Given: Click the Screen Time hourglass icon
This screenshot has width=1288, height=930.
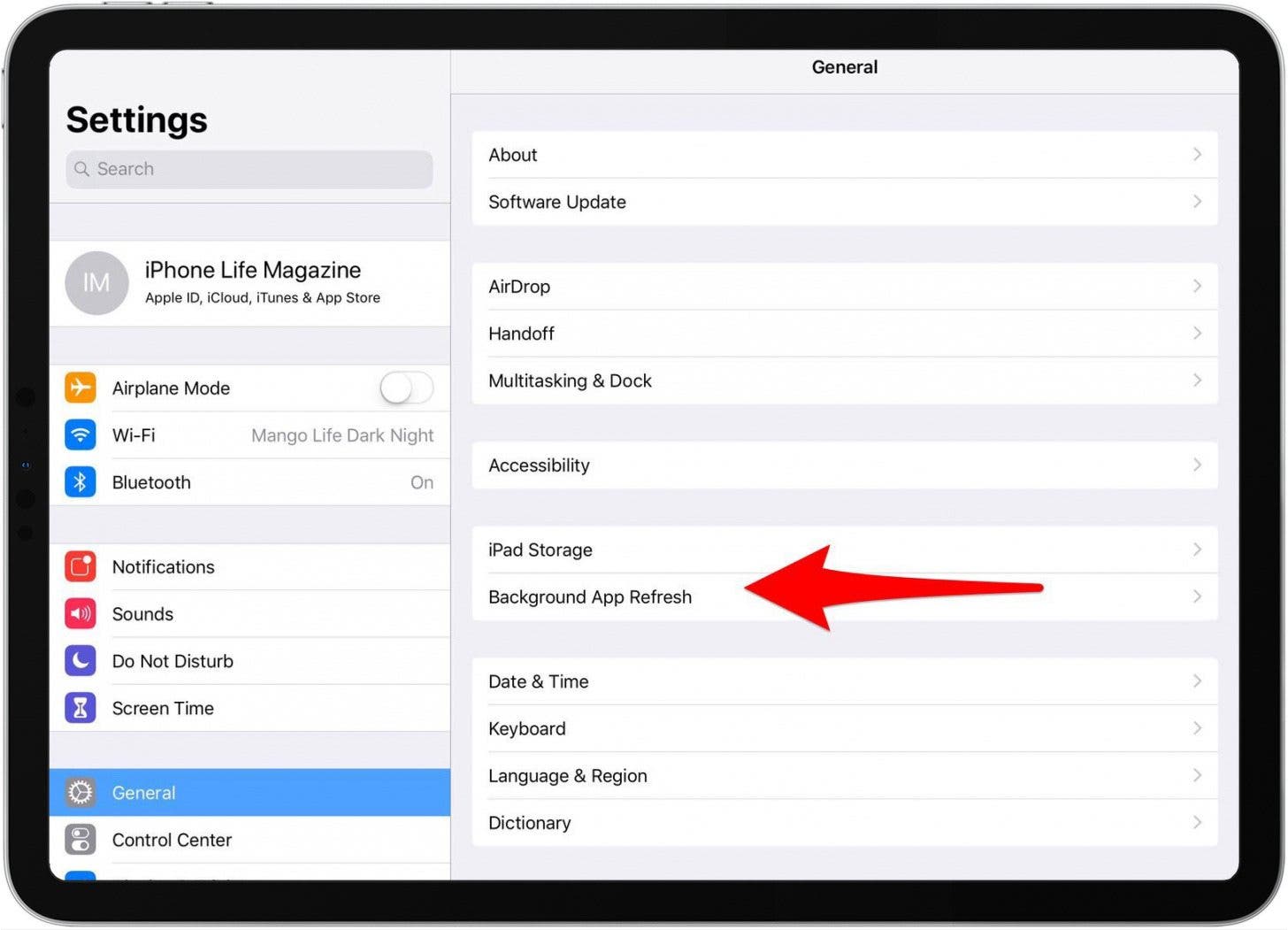Looking at the screenshot, I should pyautogui.click(x=80, y=707).
